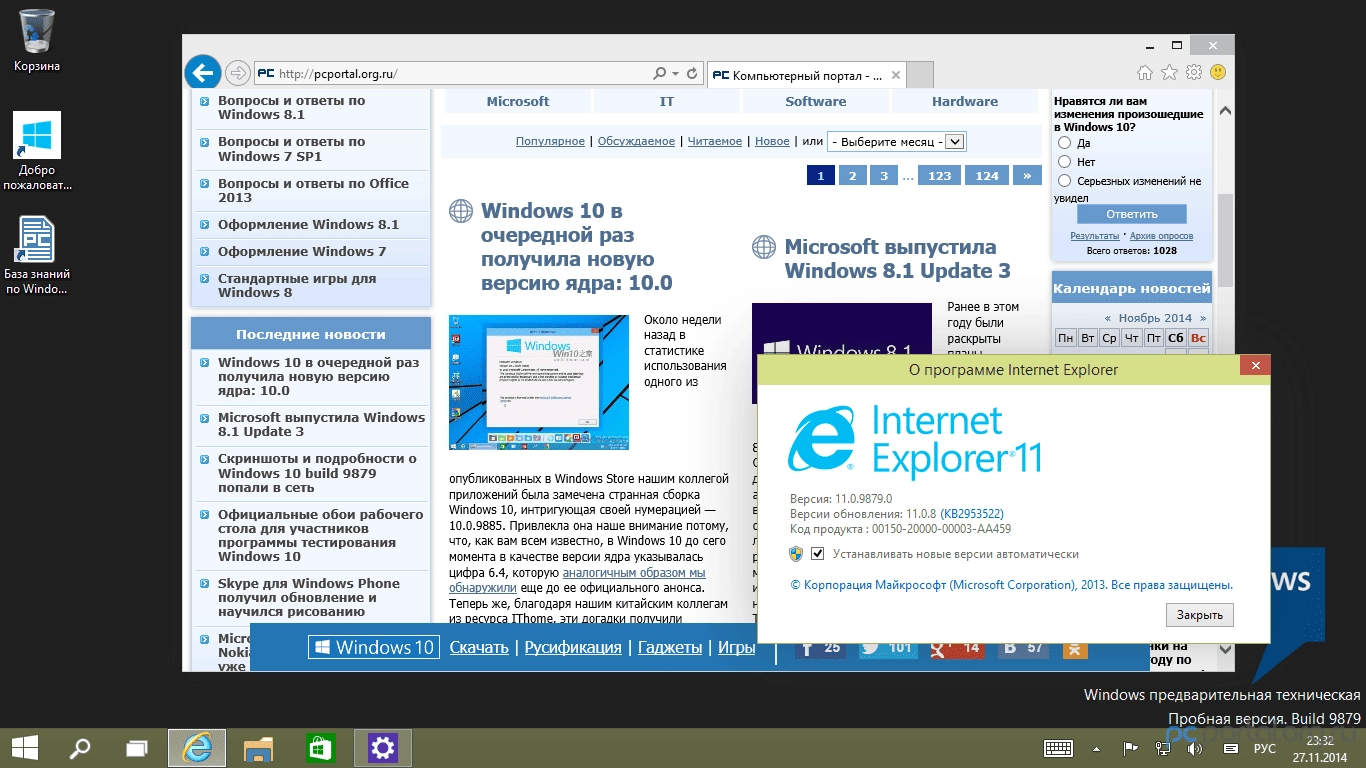Viewport: 1366px width, 768px height.
Task: Click the Refresh icon in address bar
Action: 691,74
